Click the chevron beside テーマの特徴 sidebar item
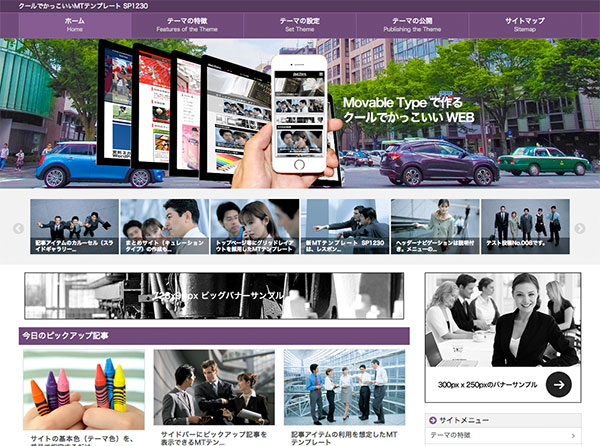 (x=573, y=436)
